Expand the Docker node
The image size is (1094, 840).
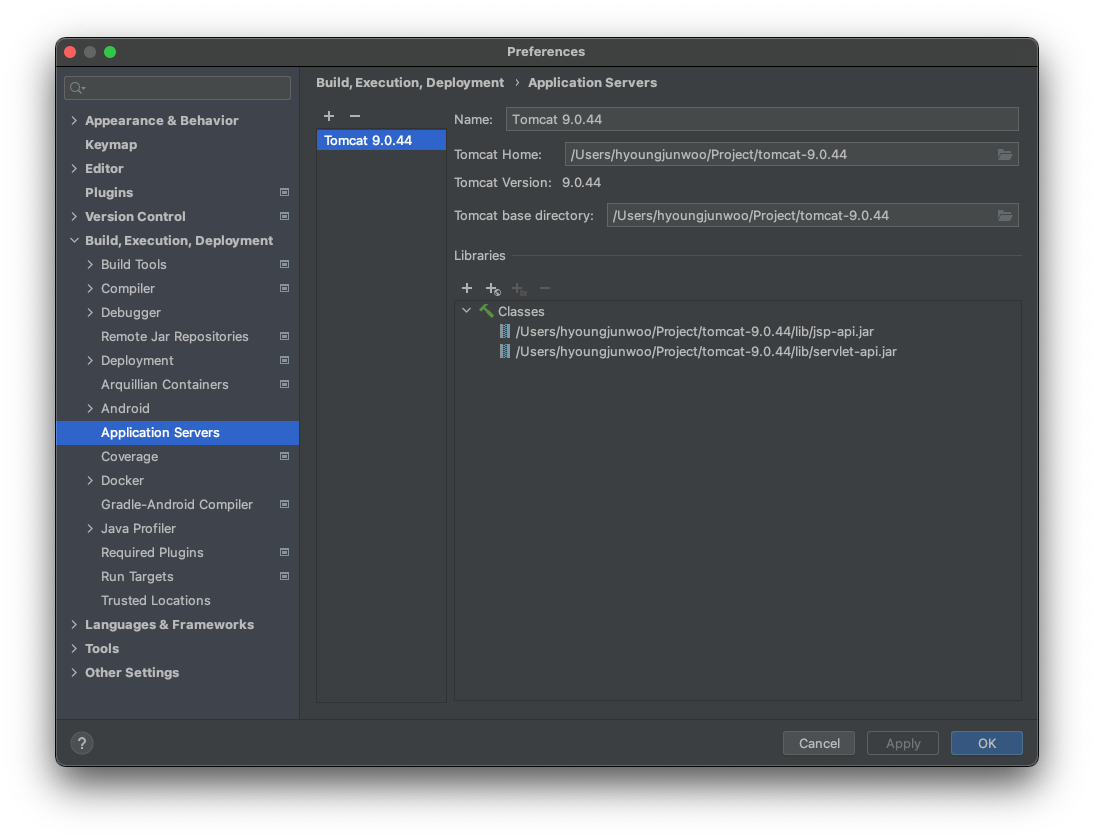coord(90,481)
